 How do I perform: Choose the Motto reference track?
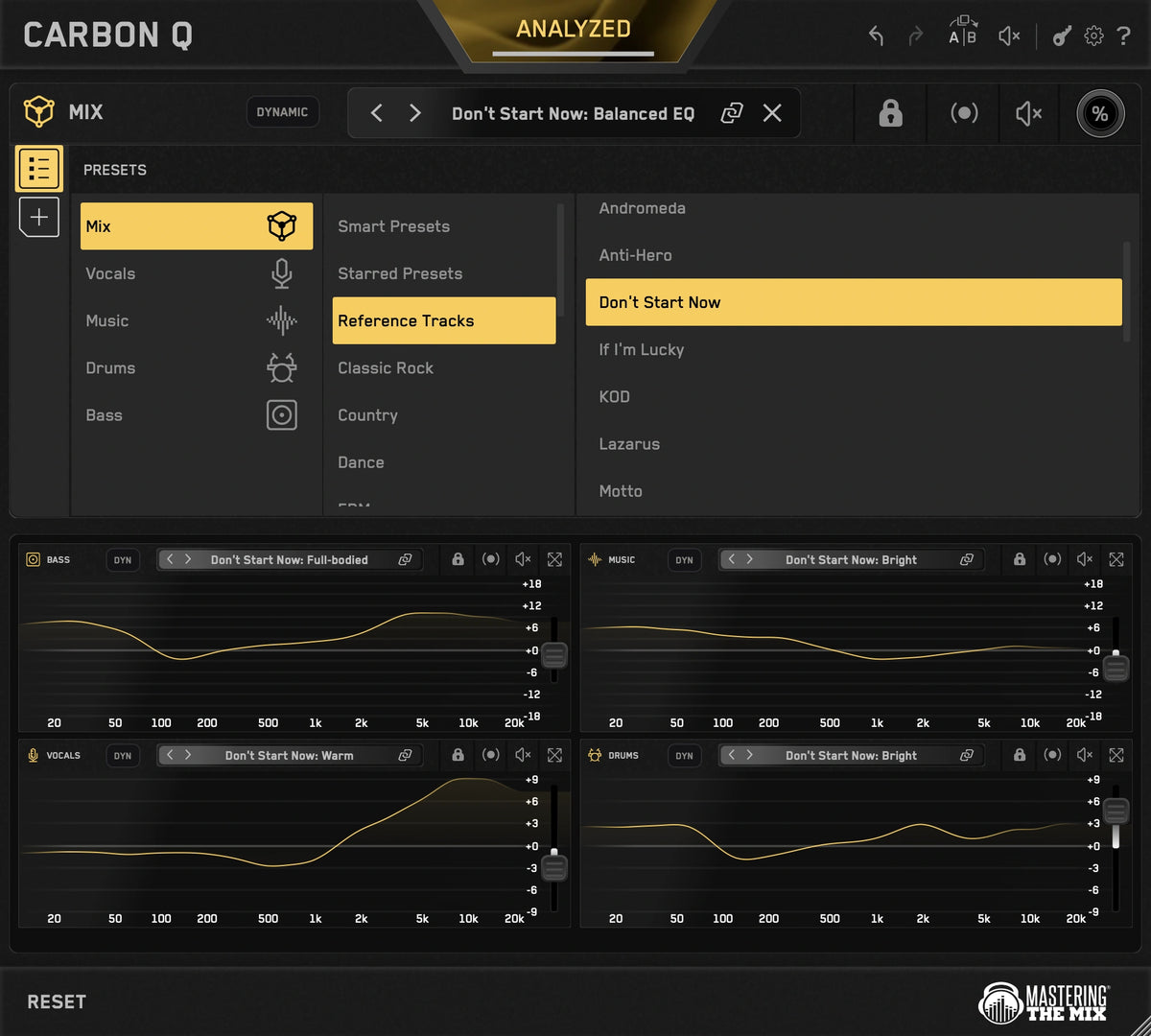click(853, 491)
